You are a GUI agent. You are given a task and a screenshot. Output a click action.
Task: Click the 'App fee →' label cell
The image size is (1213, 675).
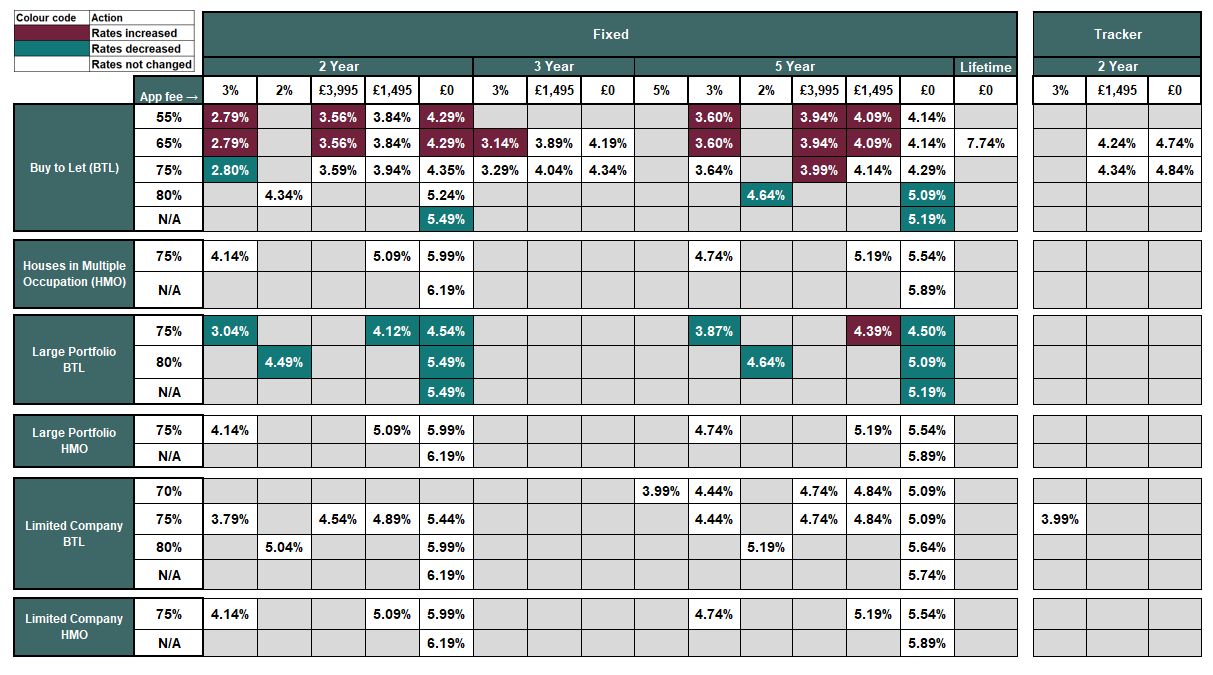click(x=168, y=97)
